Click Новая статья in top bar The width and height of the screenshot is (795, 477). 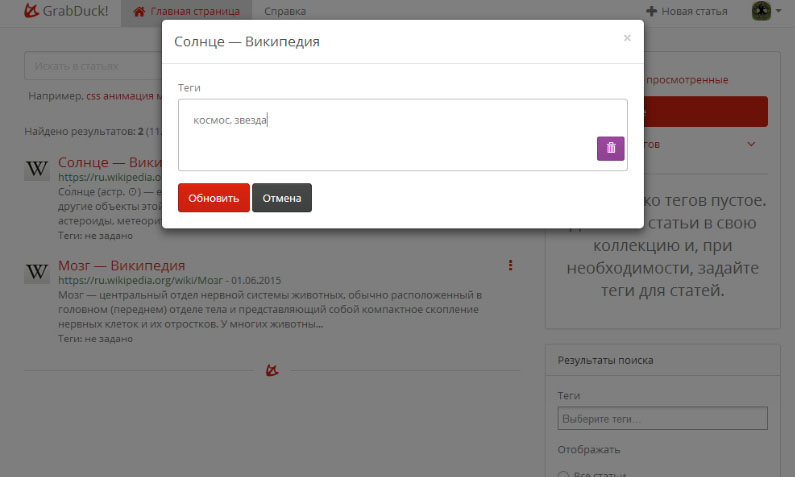pos(687,11)
